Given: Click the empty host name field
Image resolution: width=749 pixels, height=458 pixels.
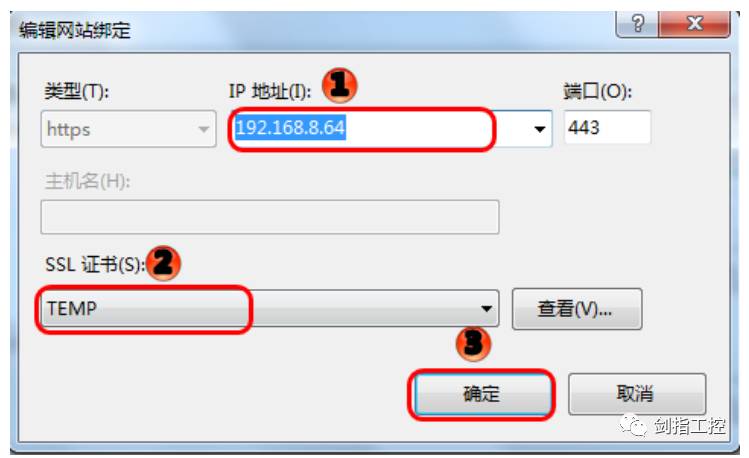Looking at the screenshot, I should pos(270,217).
